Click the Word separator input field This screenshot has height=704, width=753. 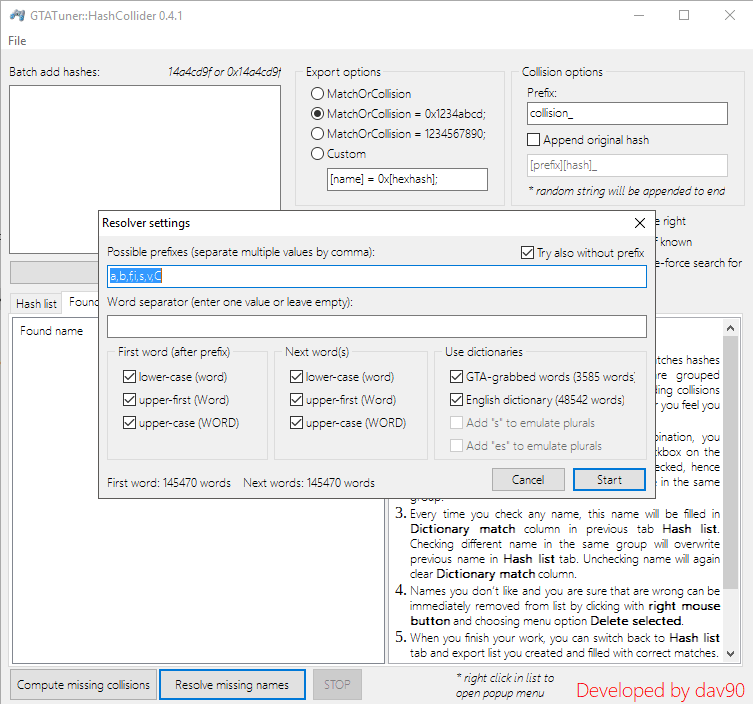(376, 326)
